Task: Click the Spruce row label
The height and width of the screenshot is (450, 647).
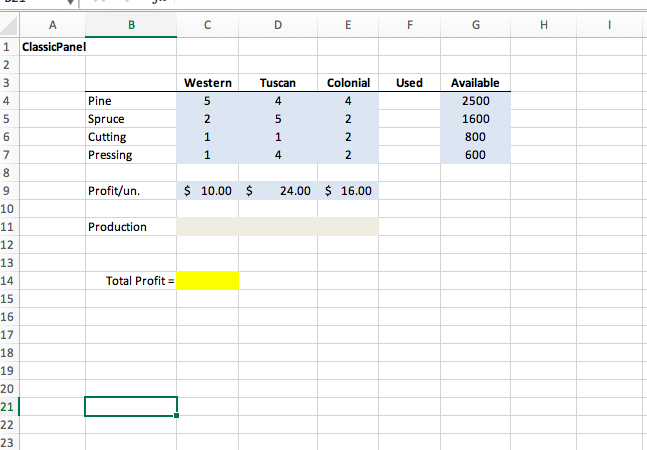Action: 131,119
